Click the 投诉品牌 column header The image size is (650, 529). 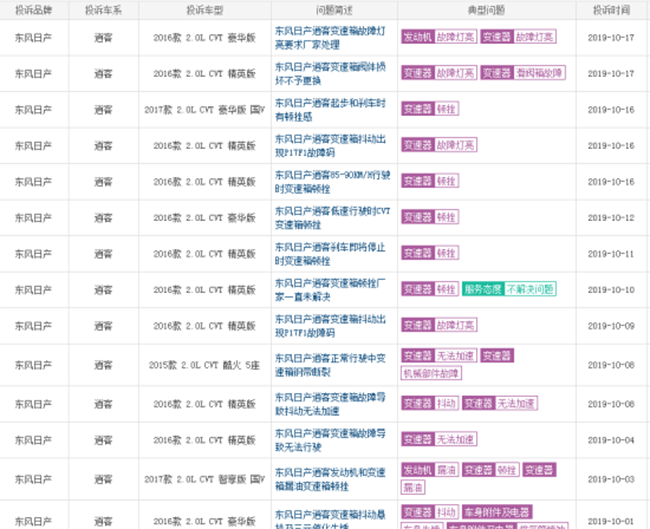click(x=34, y=10)
